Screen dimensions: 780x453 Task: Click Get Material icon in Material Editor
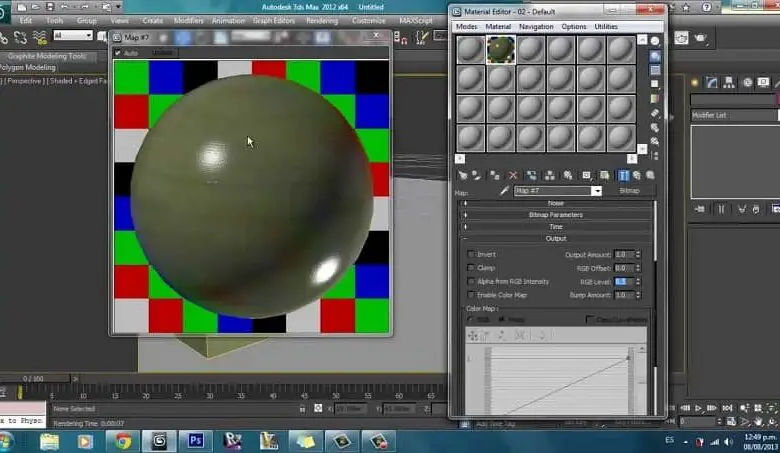[x=463, y=175]
